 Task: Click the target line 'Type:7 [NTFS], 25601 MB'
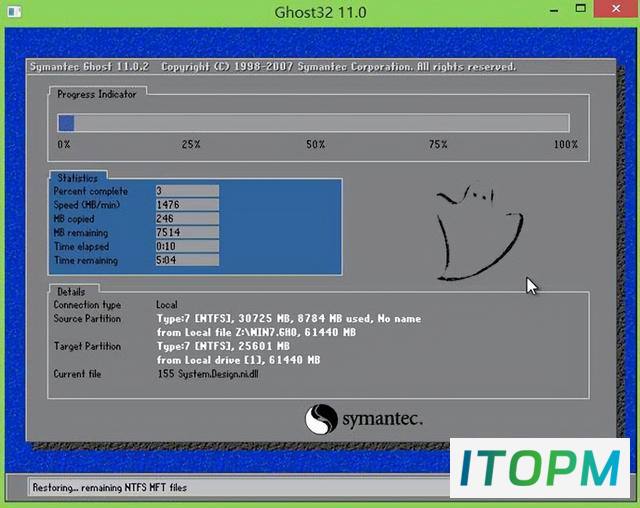223,346
